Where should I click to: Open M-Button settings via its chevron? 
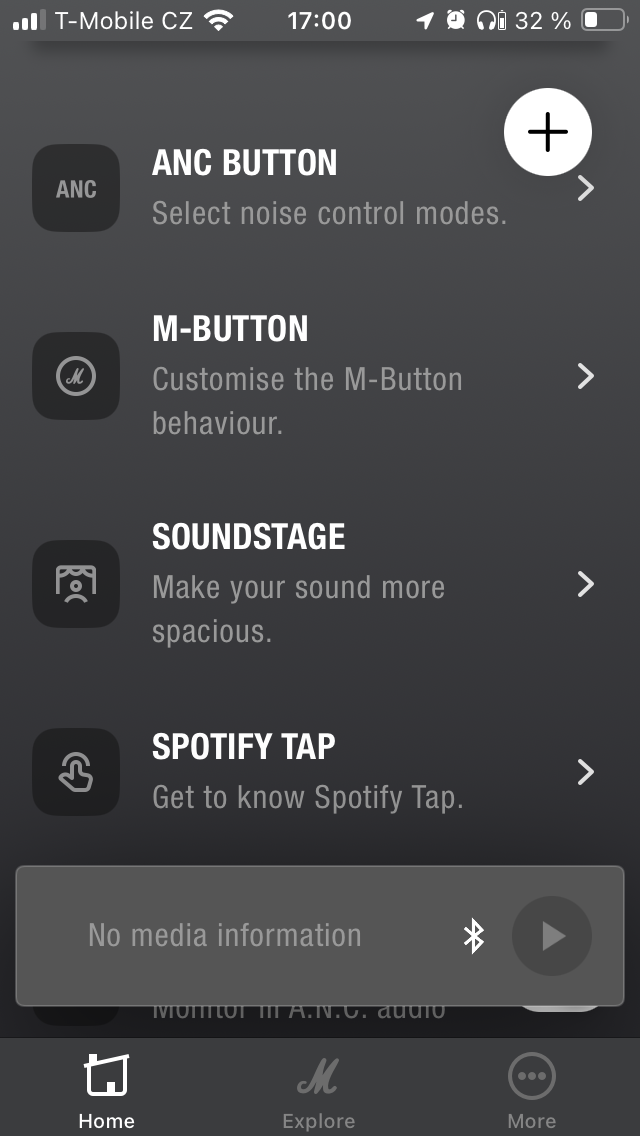coord(586,376)
